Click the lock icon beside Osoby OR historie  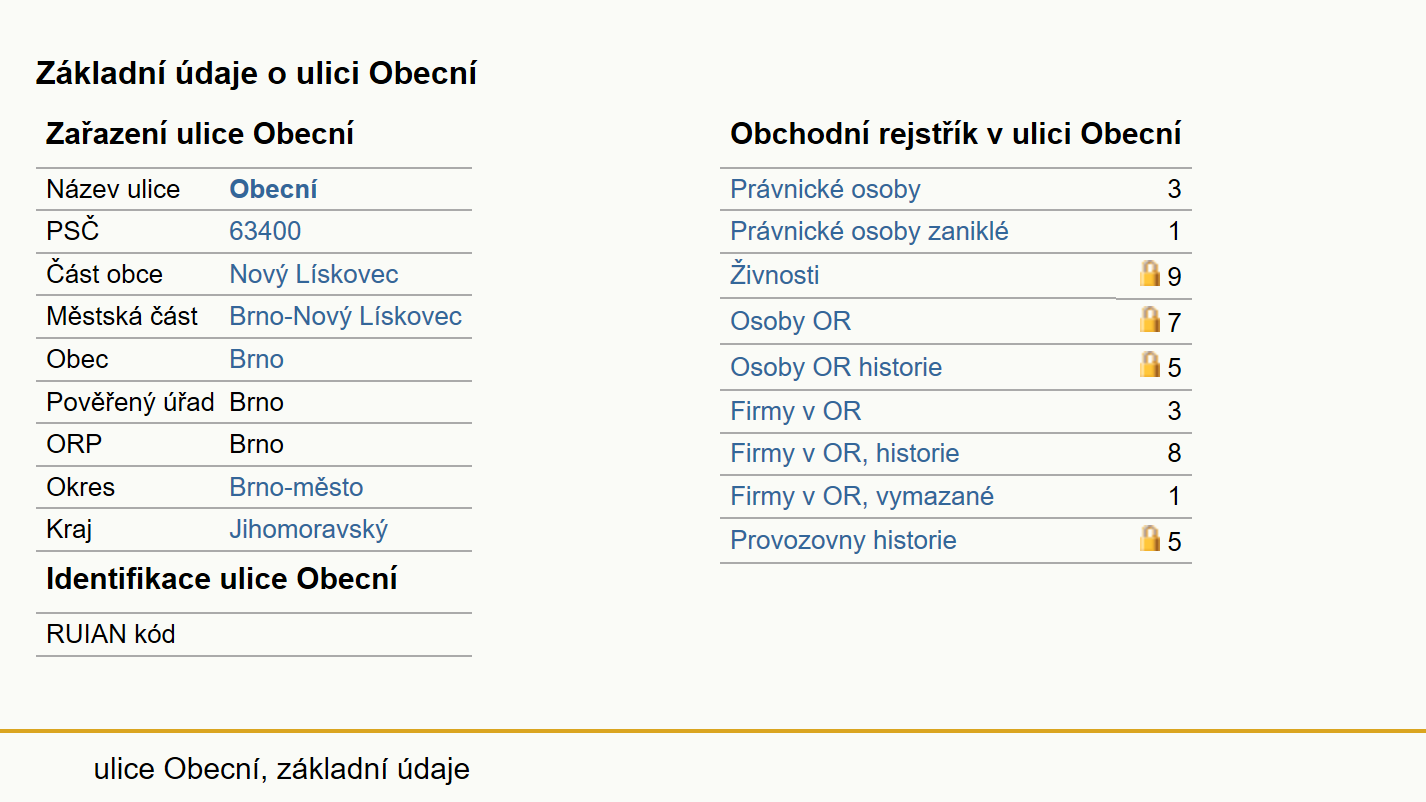pos(1150,365)
